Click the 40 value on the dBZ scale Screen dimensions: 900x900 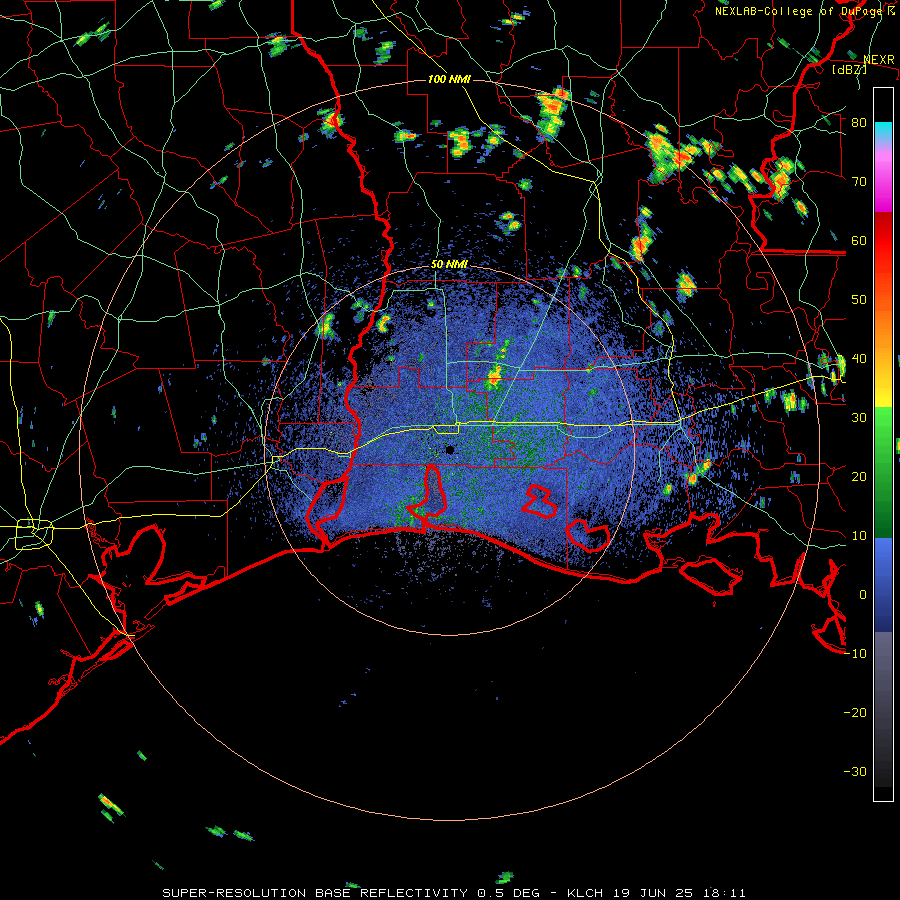(x=859, y=359)
